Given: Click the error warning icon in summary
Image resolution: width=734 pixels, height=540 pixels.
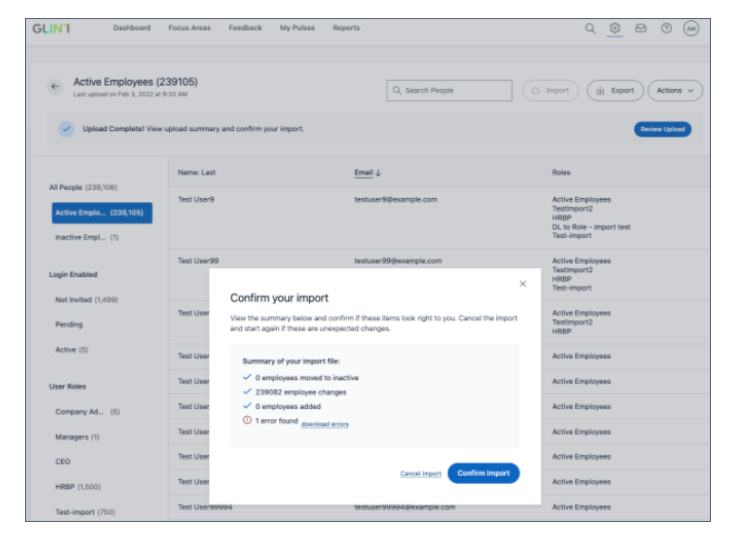Looking at the screenshot, I should click(247, 420).
